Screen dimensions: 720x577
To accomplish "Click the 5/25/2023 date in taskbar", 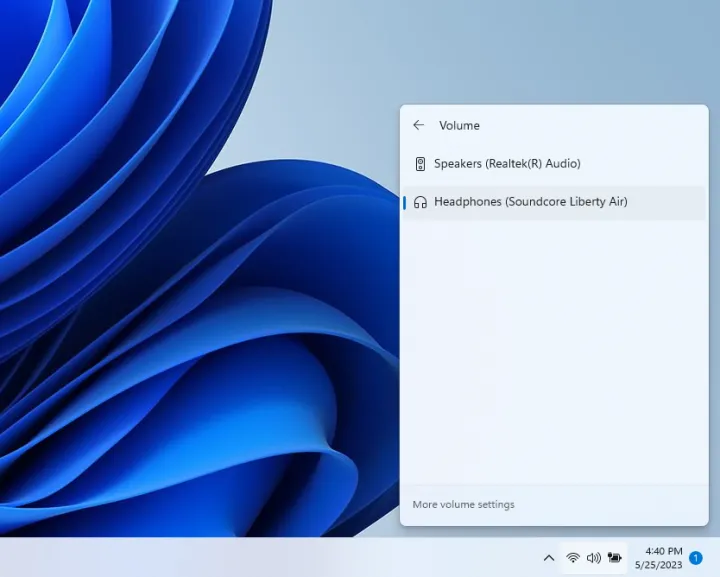I will point(658,564).
